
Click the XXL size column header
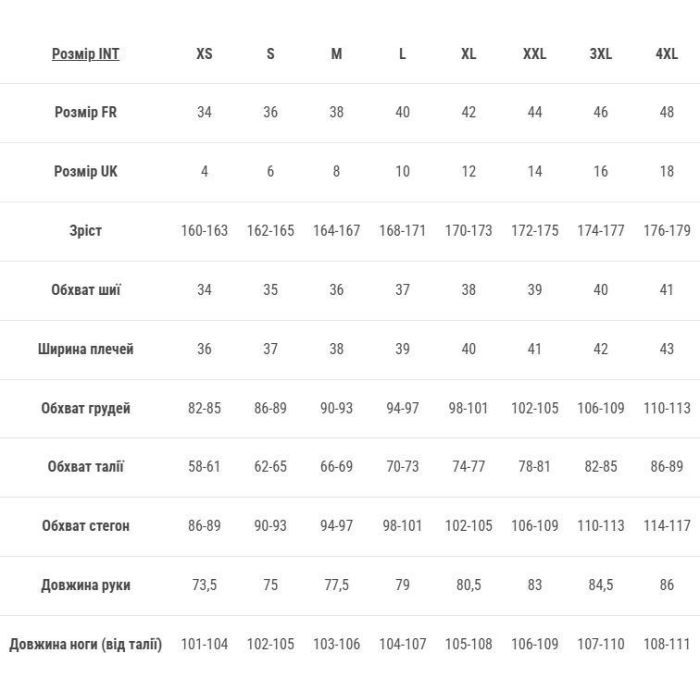click(534, 54)
